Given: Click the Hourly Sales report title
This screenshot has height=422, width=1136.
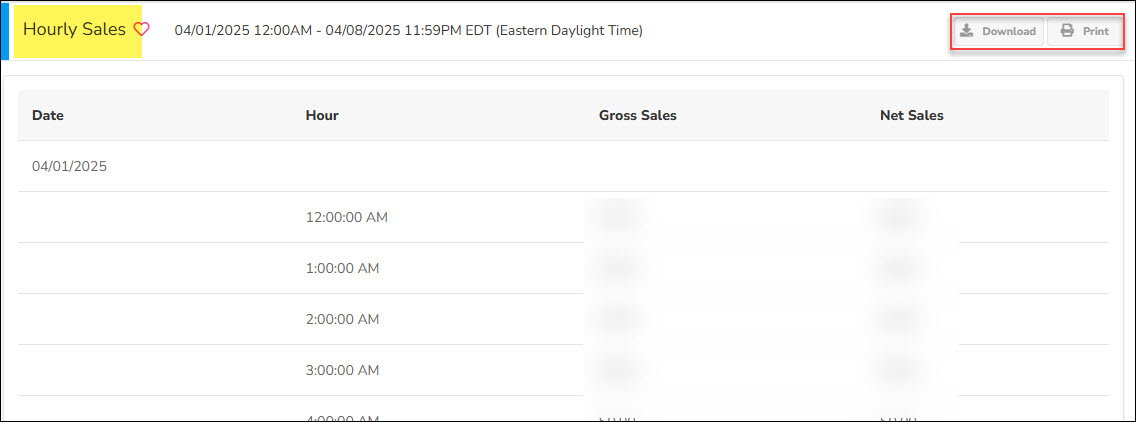Looking at the screenshot, I should 75,30.
